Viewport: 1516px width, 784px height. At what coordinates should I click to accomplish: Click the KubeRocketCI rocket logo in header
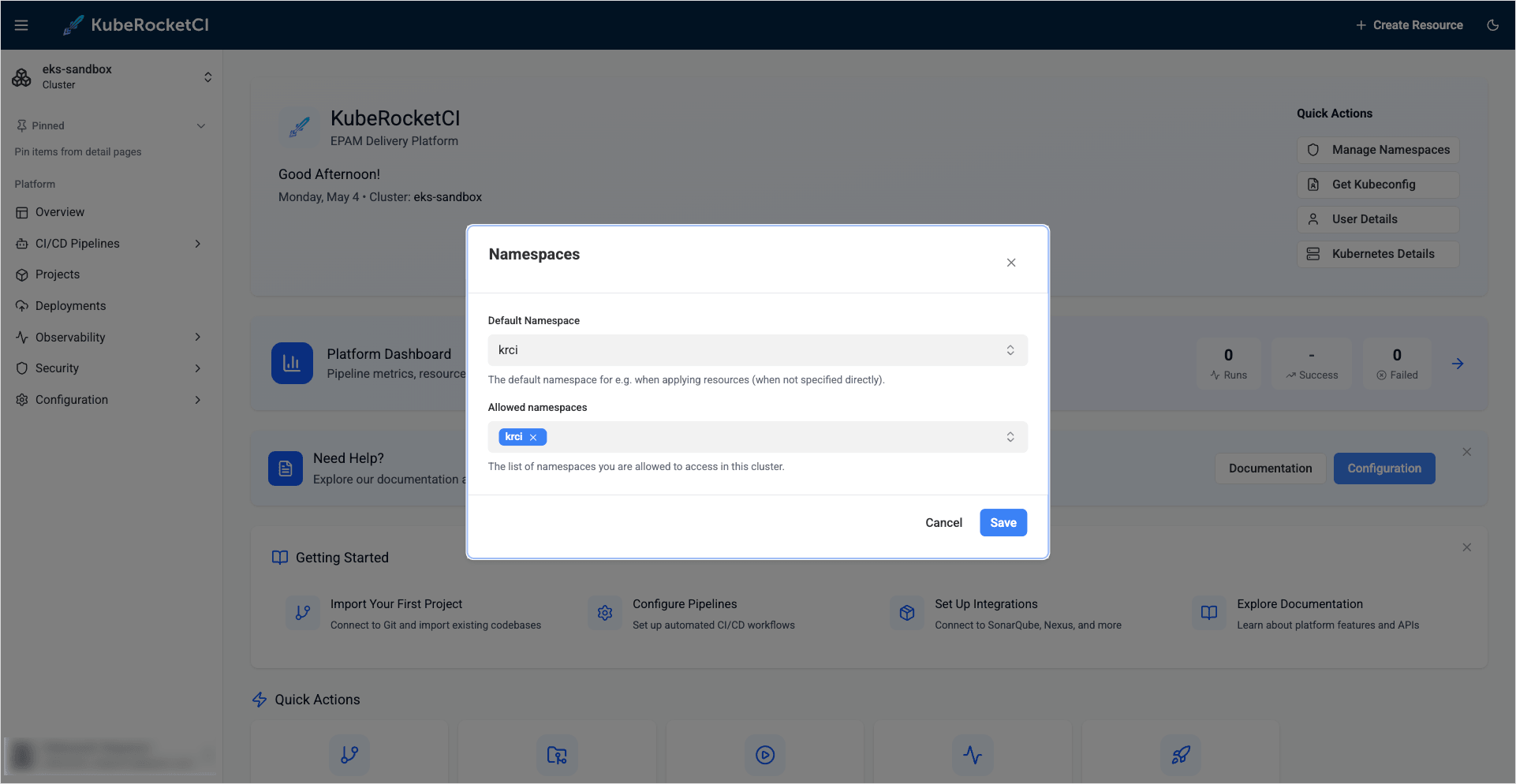[x=73, y=25]
